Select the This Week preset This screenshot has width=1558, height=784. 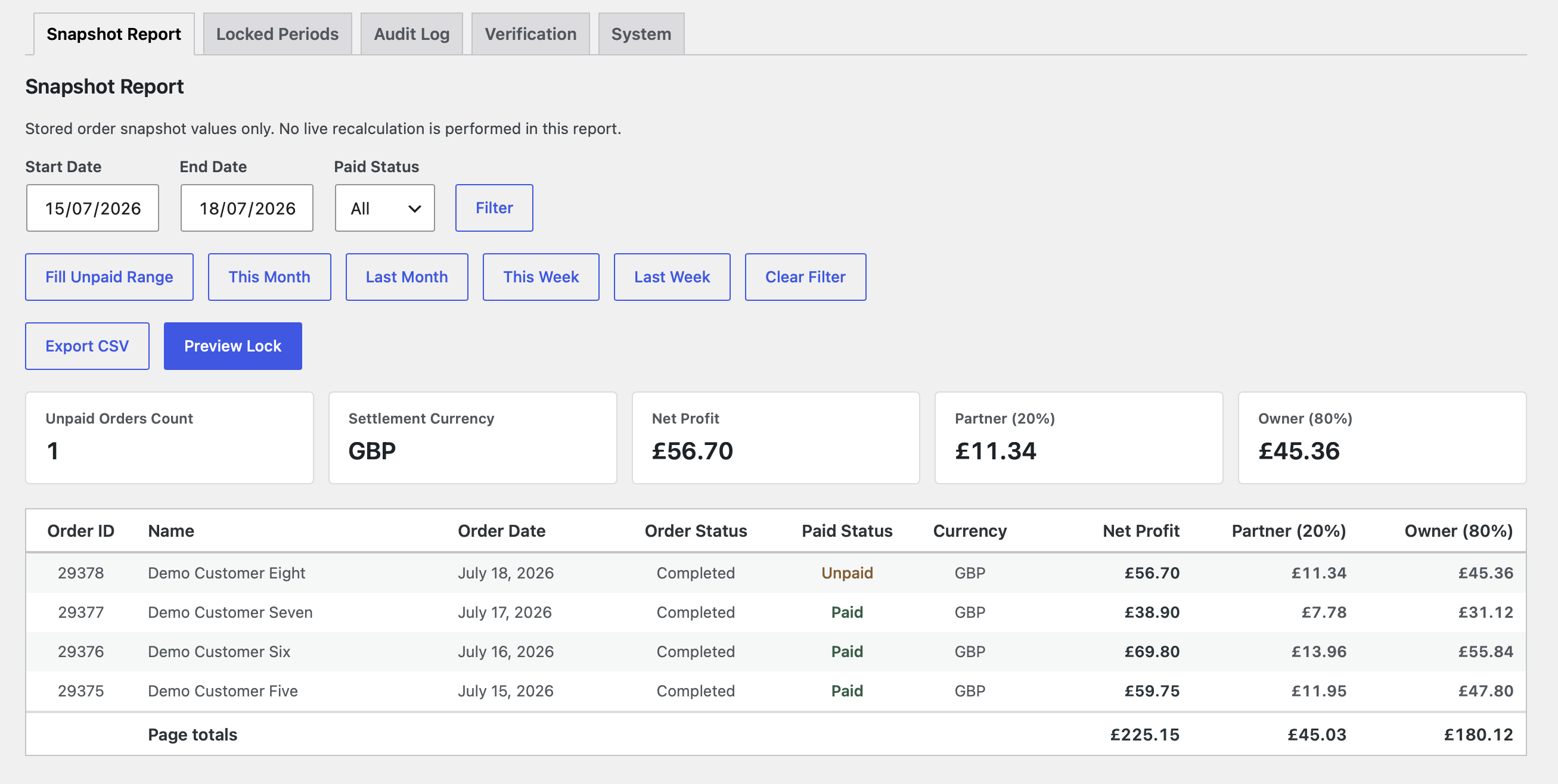click(541, 277)
